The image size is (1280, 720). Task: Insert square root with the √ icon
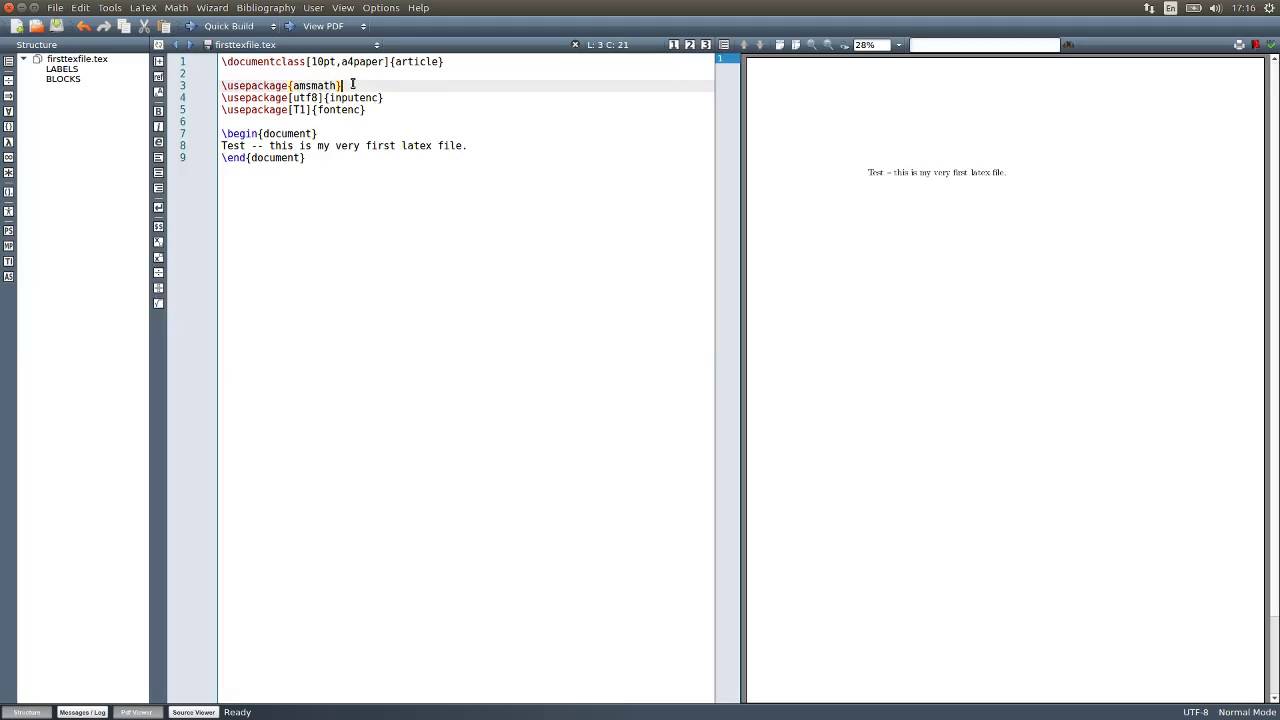click(158, 303)
